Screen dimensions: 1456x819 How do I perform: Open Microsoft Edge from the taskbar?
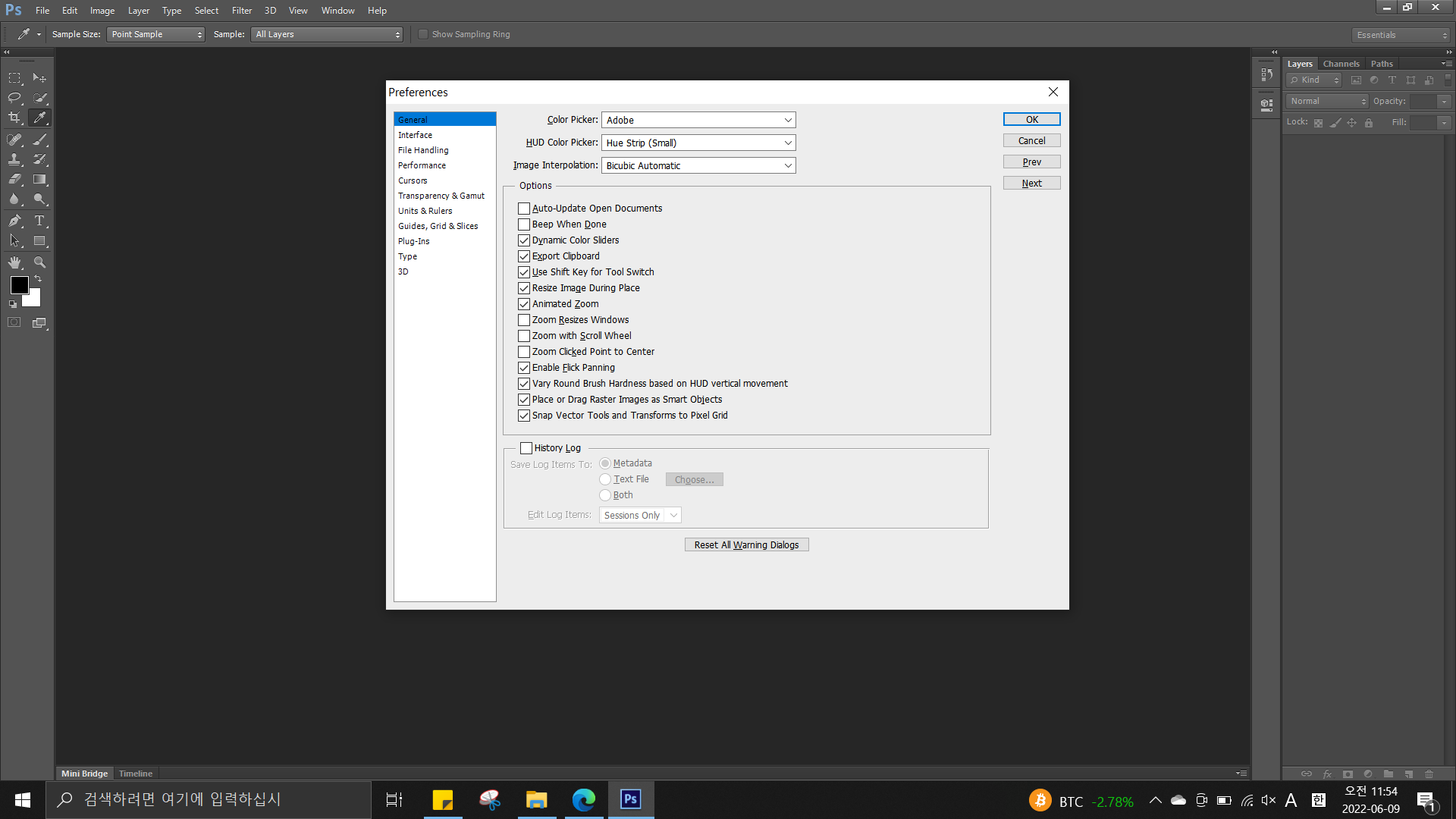click(x=583, y=799)
